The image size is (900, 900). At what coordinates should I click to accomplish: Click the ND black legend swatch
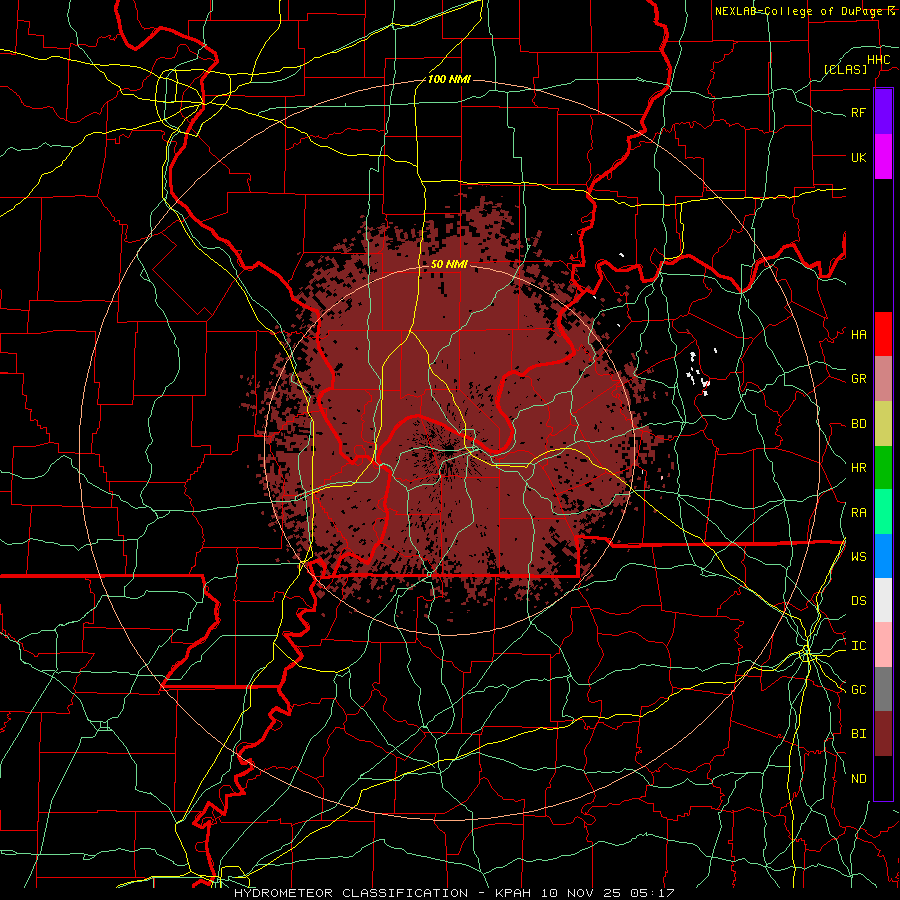[883, 778]
